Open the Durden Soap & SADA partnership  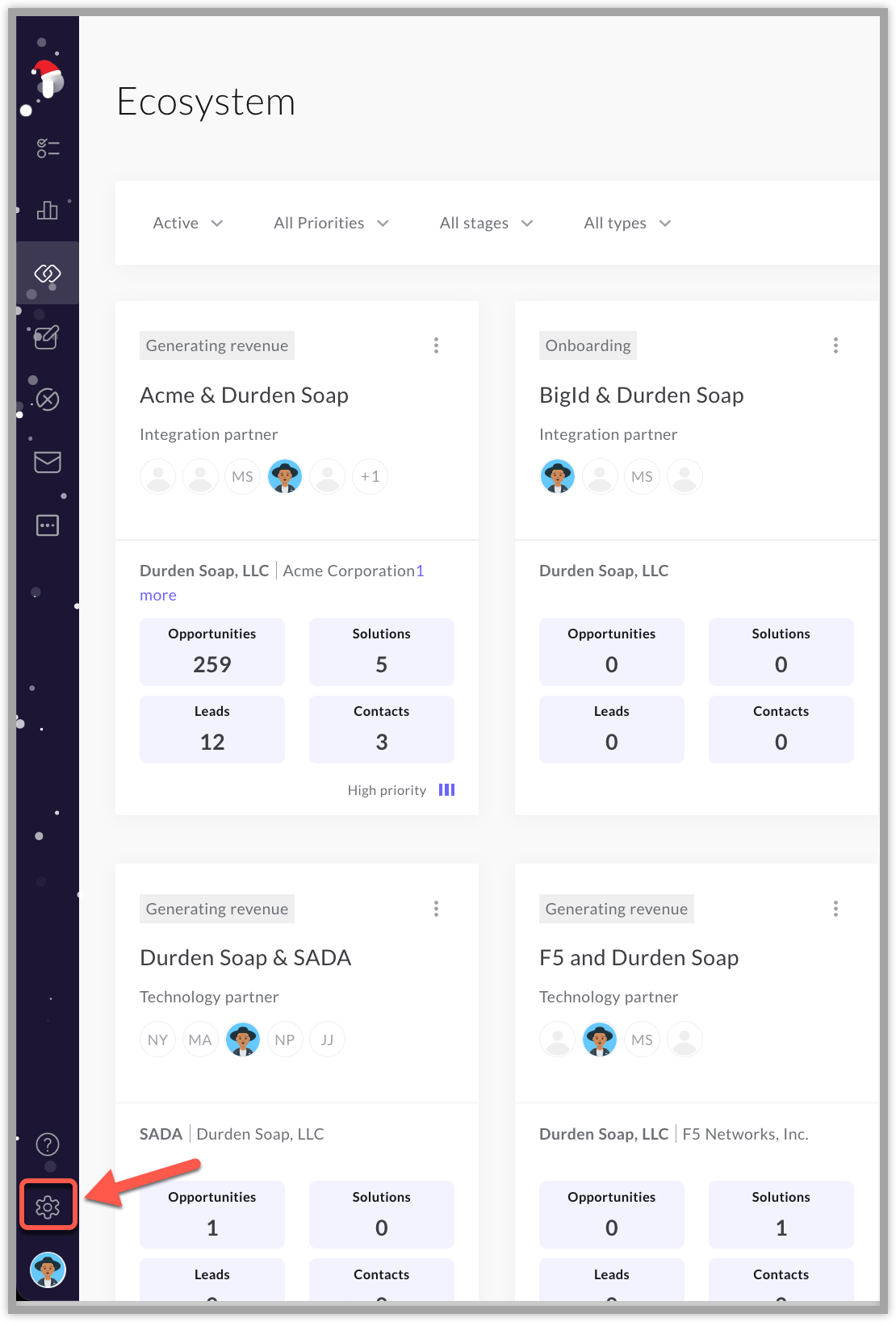click(245, 958)
